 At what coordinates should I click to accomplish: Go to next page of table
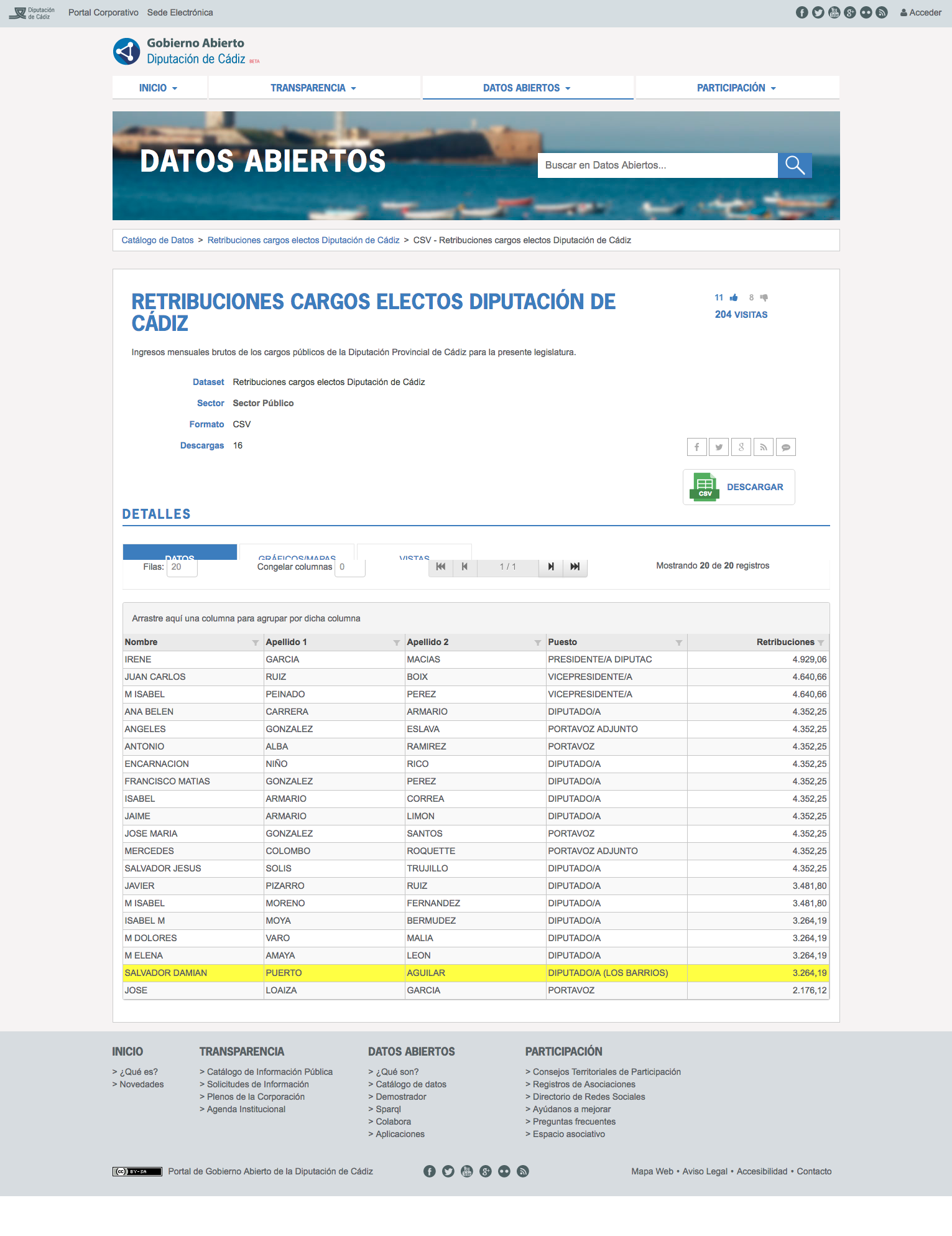tap(551, 567)
